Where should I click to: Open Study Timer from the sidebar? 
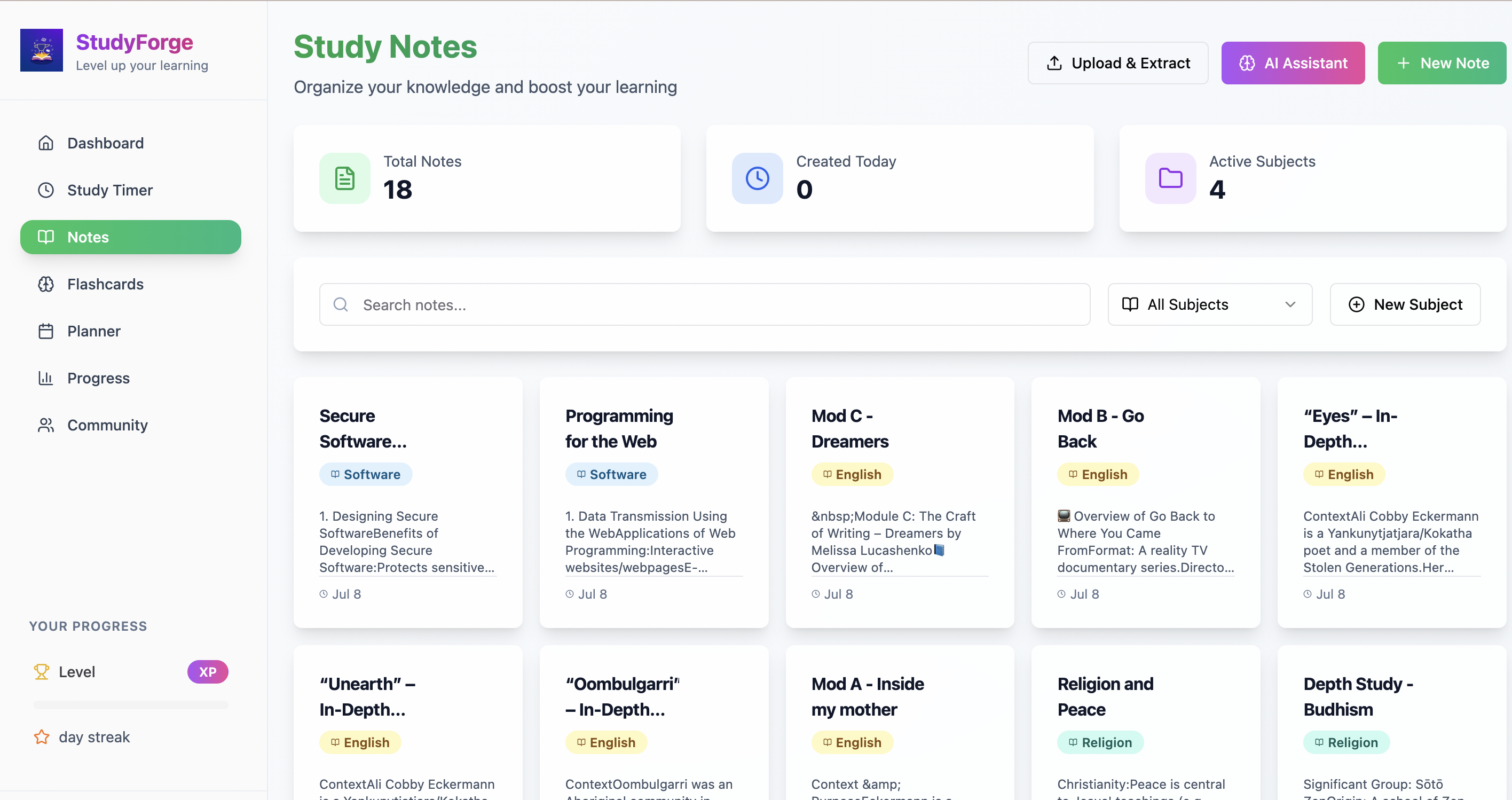[x=110, y=190]
